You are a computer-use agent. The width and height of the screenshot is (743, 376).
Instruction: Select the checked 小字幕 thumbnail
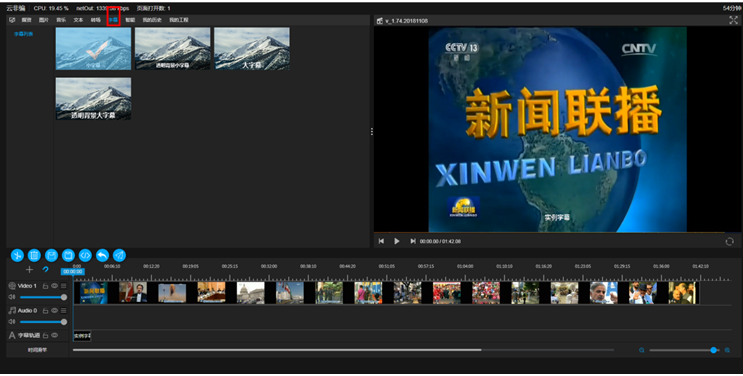(x=93, y=49)
